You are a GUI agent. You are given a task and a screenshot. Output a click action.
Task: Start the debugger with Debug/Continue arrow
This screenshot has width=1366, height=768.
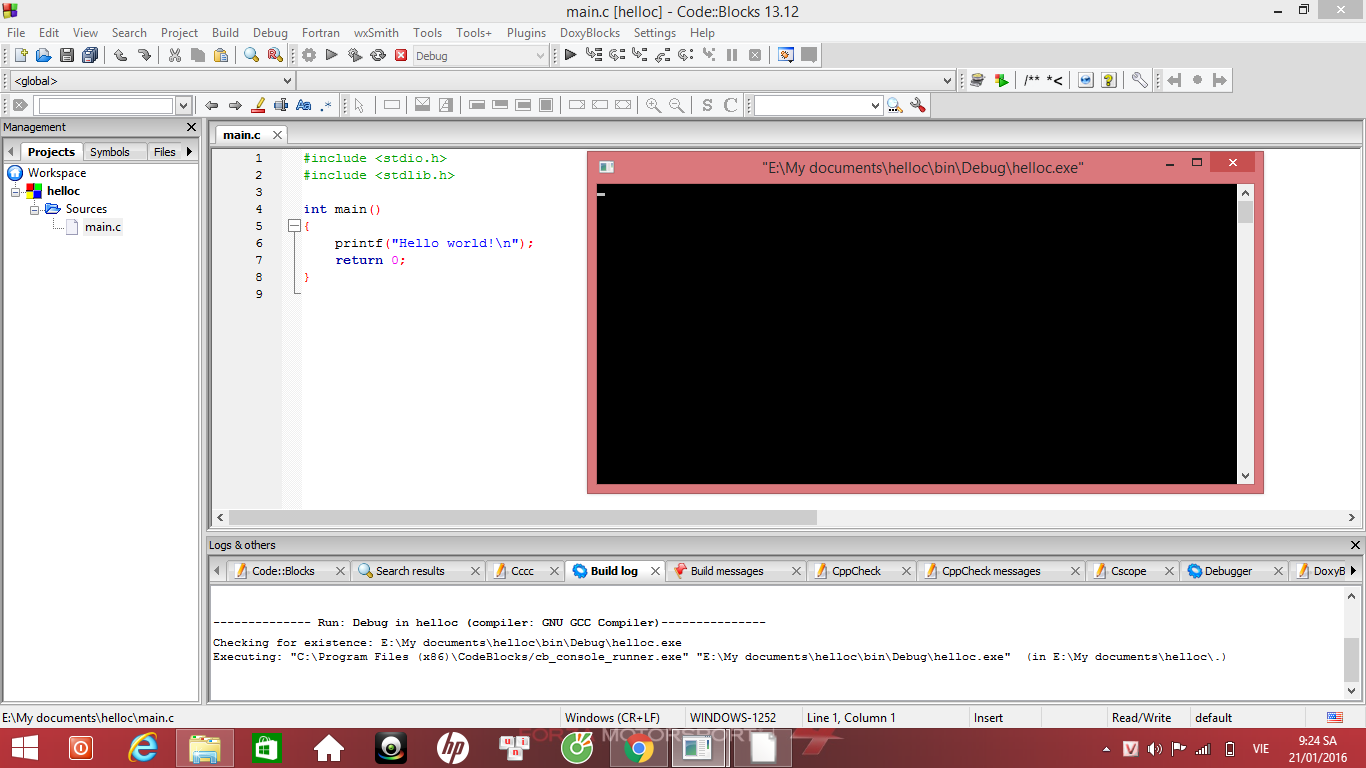570,55
